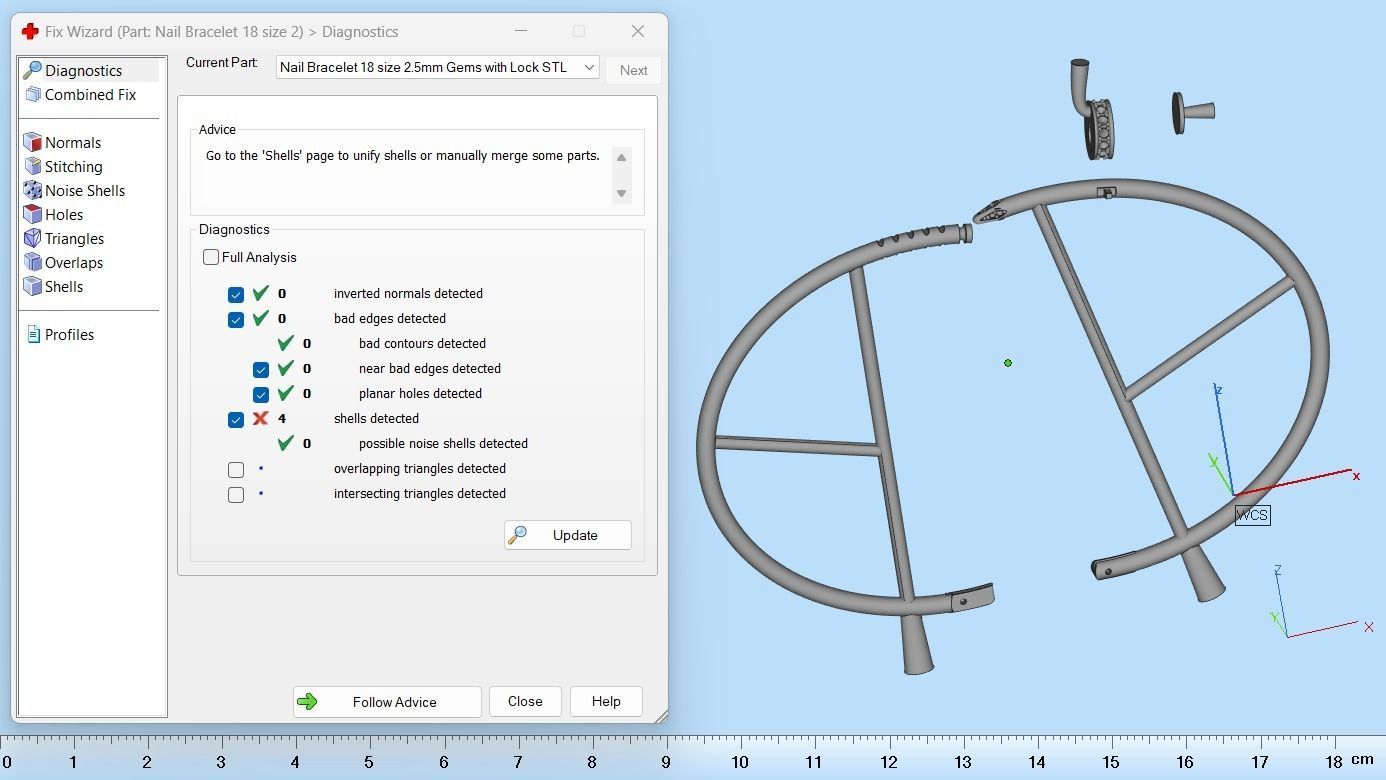Uncheck planar holes detected checkbox

pyautogui.click(x=261, y=394)
